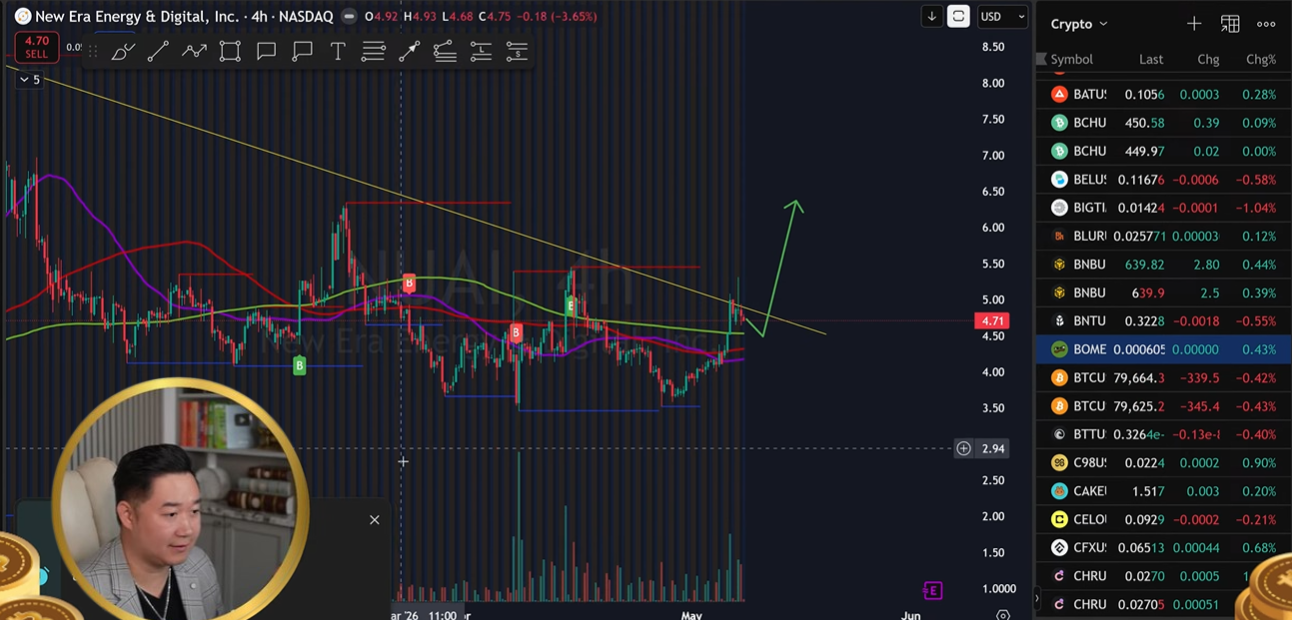This screenshot has width=1292, height=620.
Task: Open the USD currency dropdown
Action: click(1003, 16)
